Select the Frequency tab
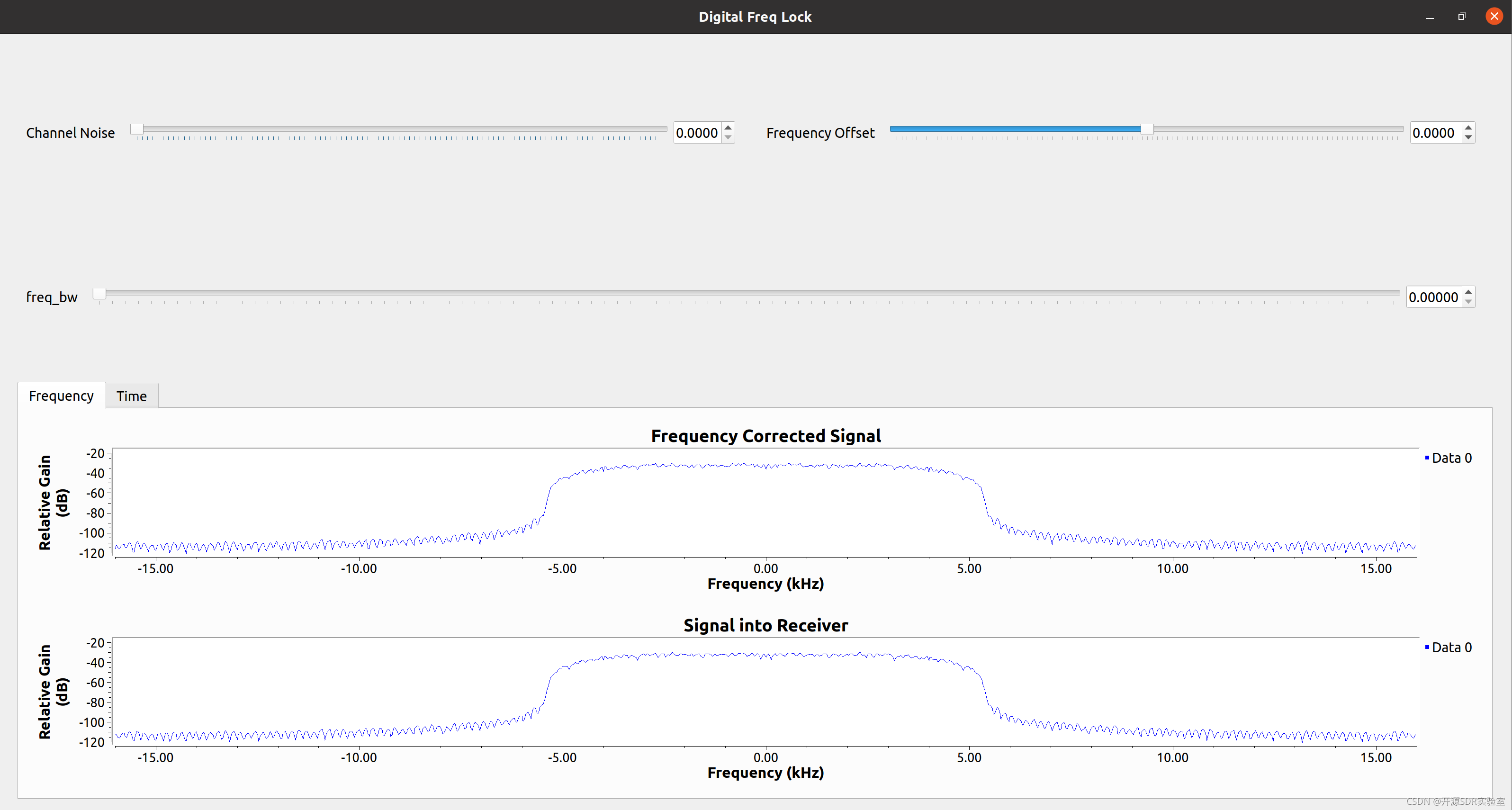The width and height of the screenshot is (1512, 810). pos(61,396)
